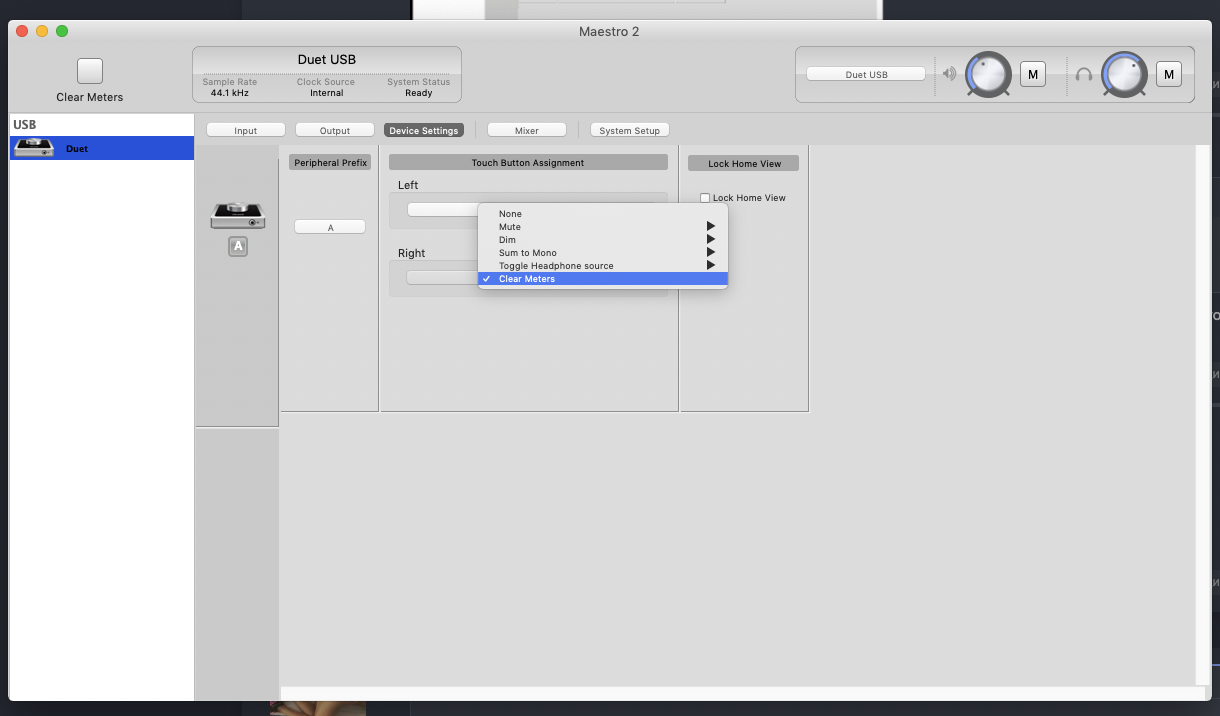Click the Touch Button Assignment header
The image size is (1220, 716).
tap(528, 162)
